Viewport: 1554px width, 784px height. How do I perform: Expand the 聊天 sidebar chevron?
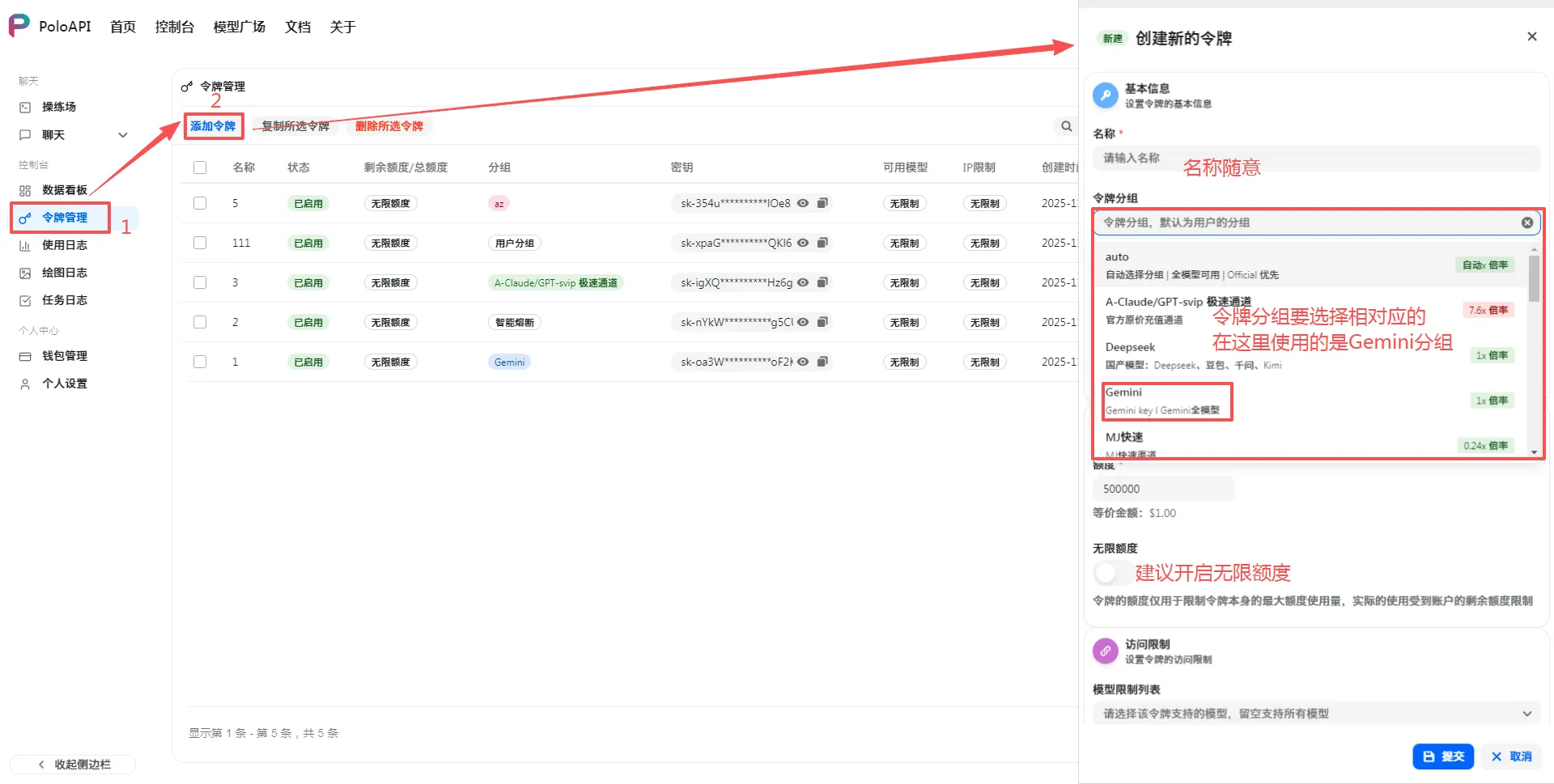[x=123, y=135]
